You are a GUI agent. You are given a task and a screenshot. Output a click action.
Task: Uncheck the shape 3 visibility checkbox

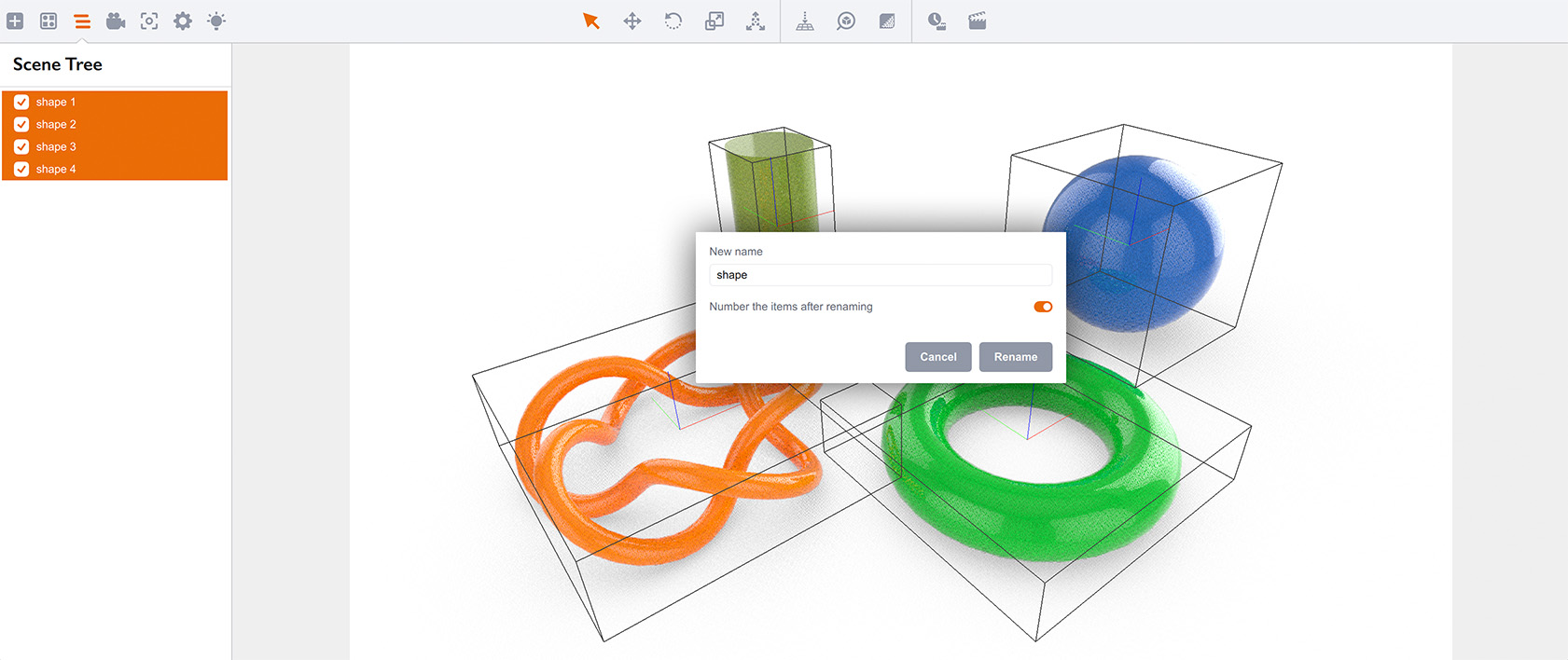pyautogui.click(x=21, y=146)
